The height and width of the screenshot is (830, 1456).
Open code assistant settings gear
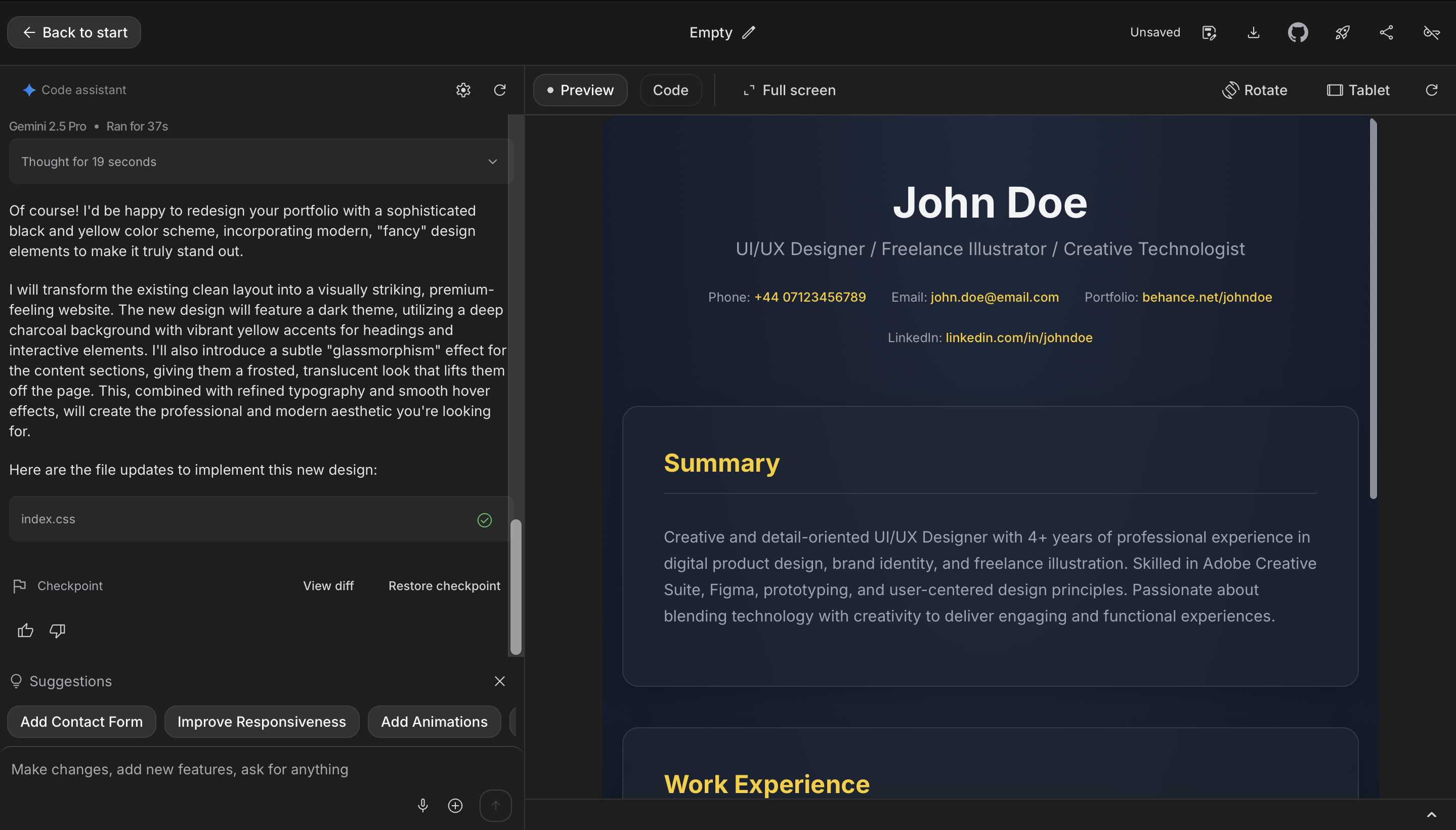(x=463, y=90)
